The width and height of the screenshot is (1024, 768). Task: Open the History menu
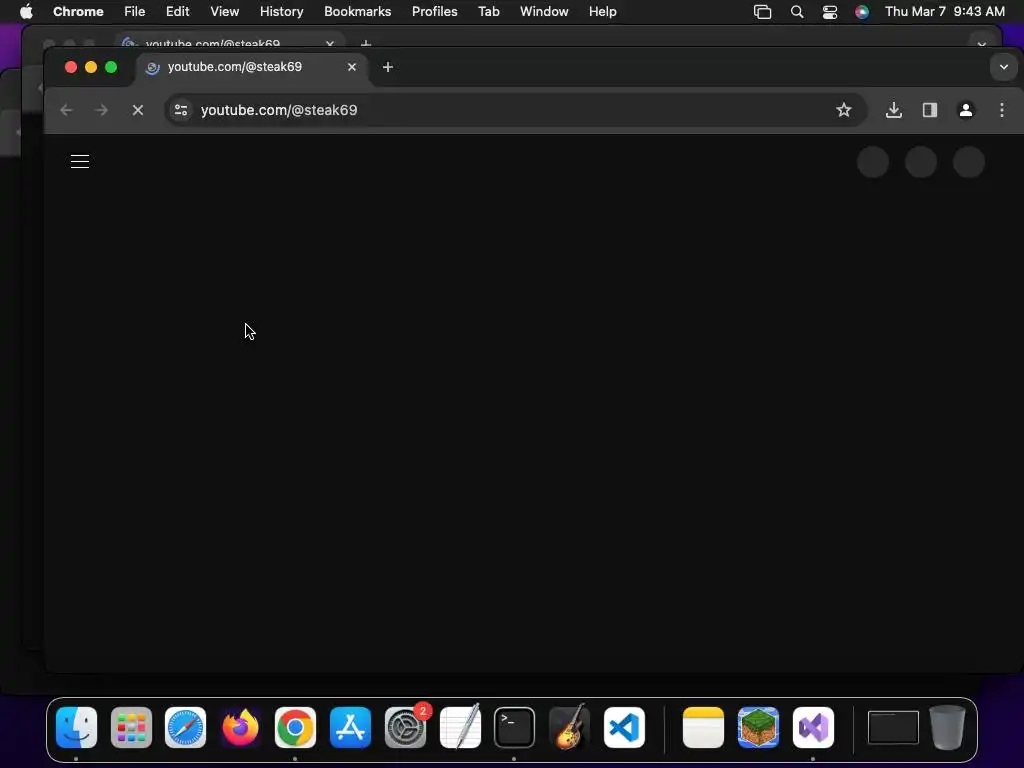[281, 12]
